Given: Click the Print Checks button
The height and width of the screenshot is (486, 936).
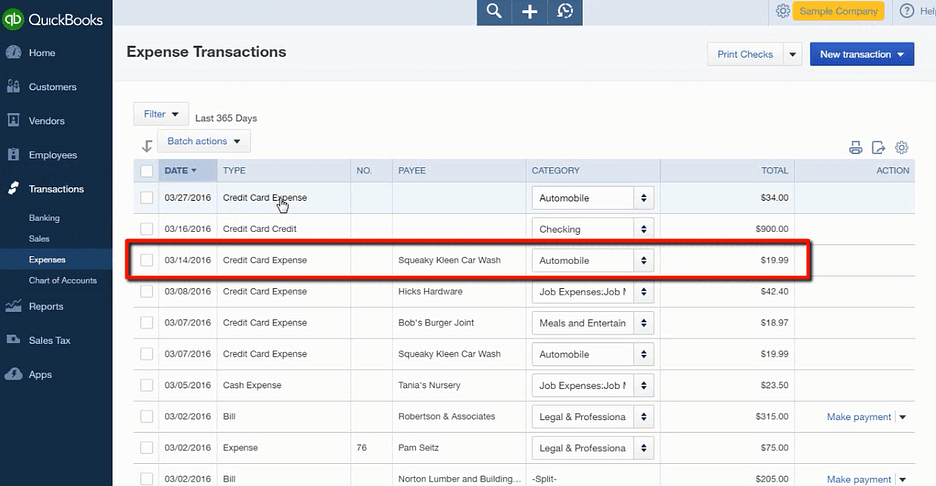Looking at the screenshot, I should 745,54.
